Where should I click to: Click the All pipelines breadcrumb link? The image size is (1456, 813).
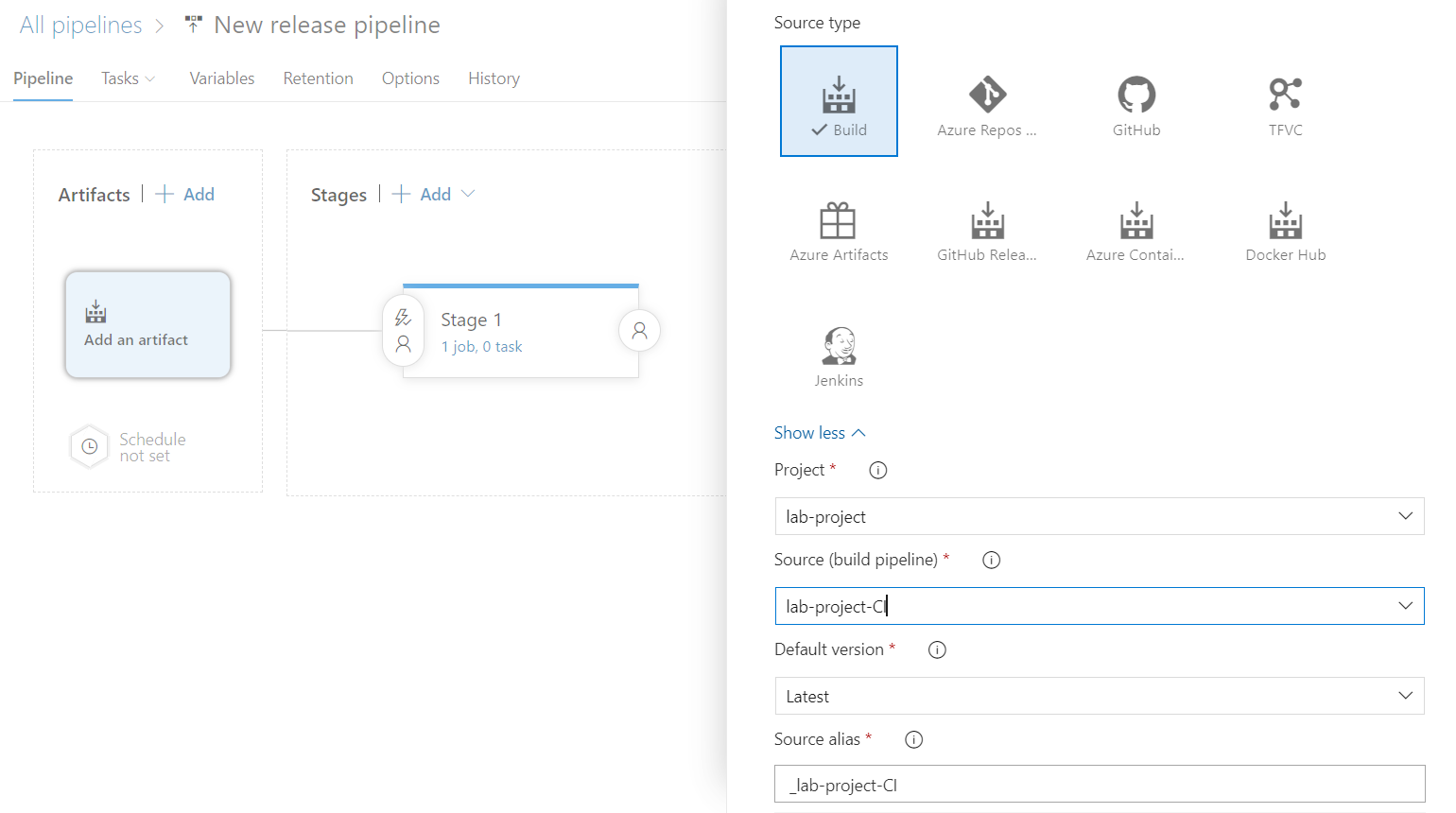click(x=80, y=26)
